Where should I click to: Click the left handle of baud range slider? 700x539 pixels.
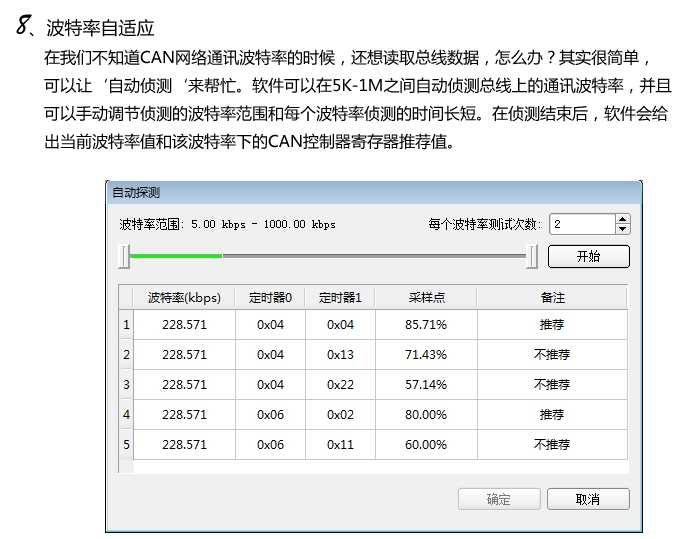coord(124,257)
